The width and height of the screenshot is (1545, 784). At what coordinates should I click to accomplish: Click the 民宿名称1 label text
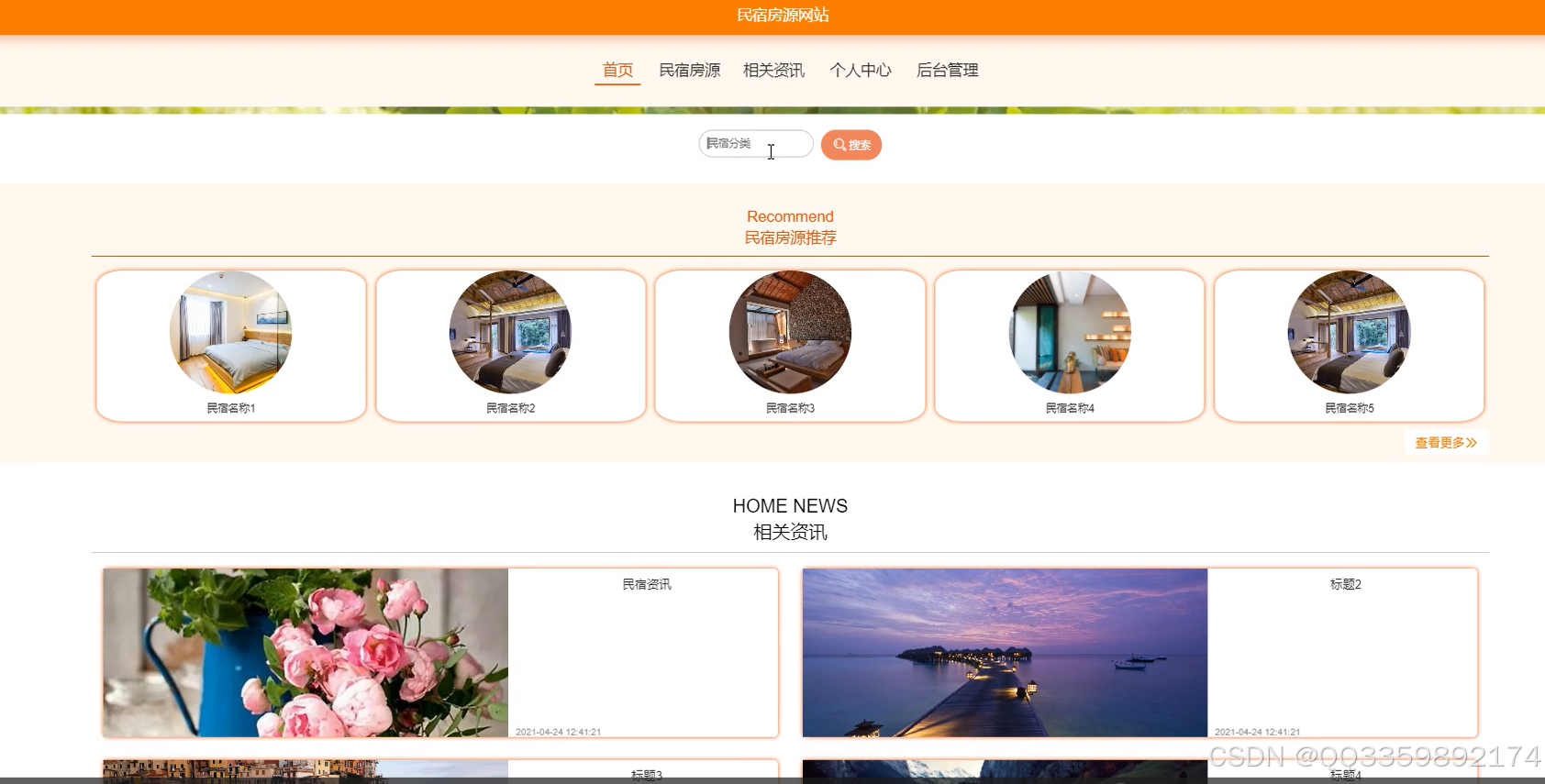coord(231,408)
